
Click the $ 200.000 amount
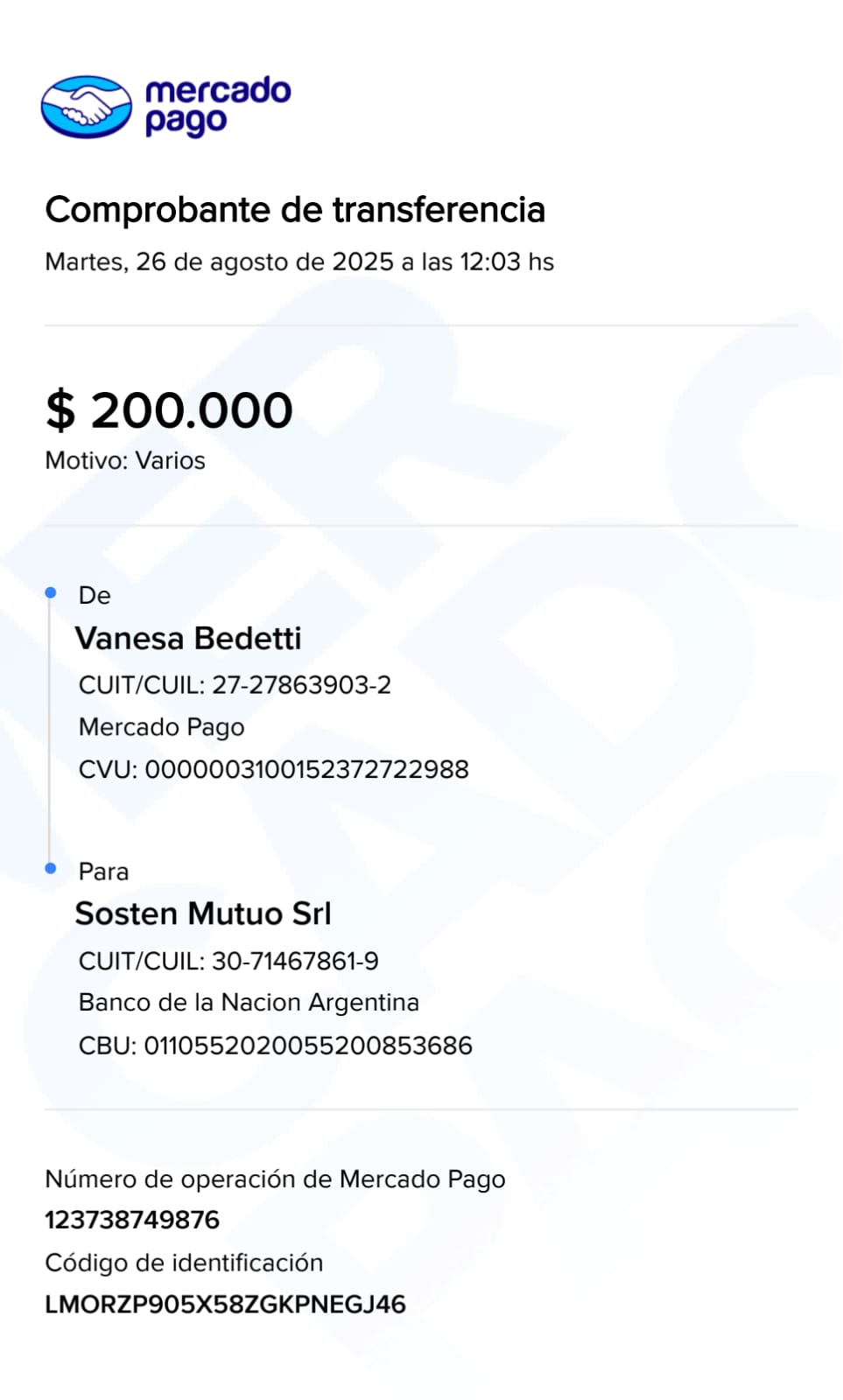pyautogui.click(x=169, y=410)
